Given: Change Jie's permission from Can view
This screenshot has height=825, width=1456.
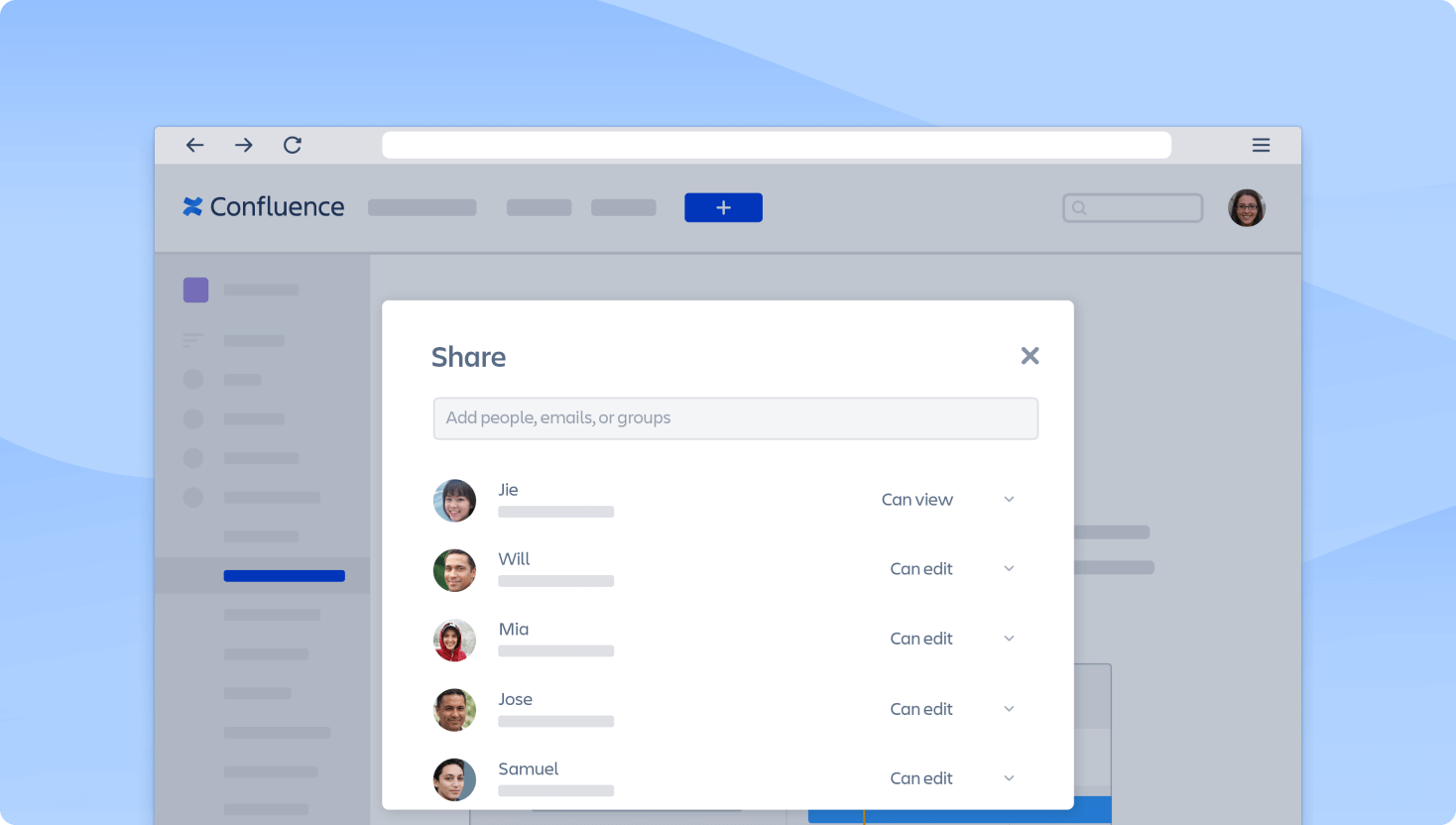Looking at the screenshot, I should (1009, 499).
